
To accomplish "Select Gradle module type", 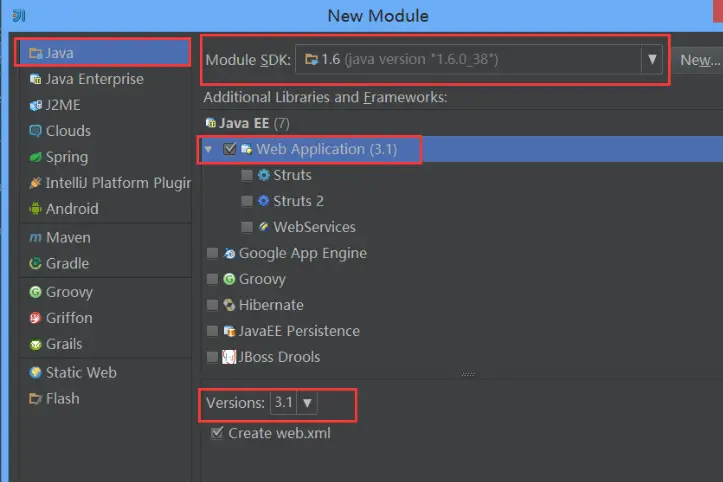I will (105, 263).
